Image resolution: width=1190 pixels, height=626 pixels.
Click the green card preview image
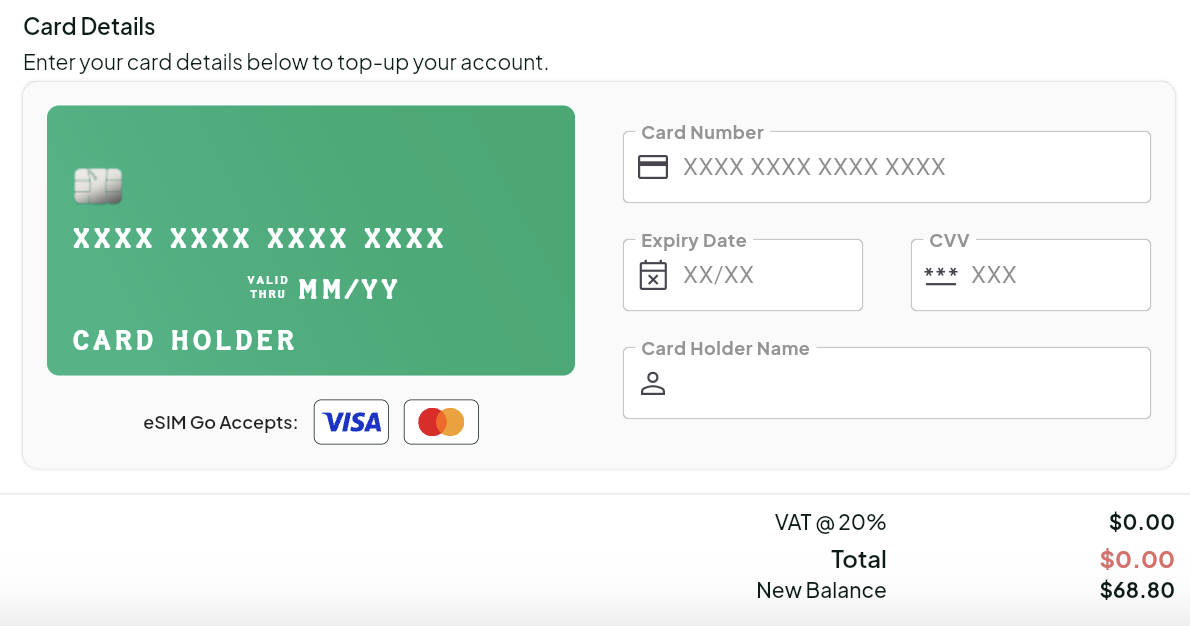pyautogui.click(x=311, y=241)
